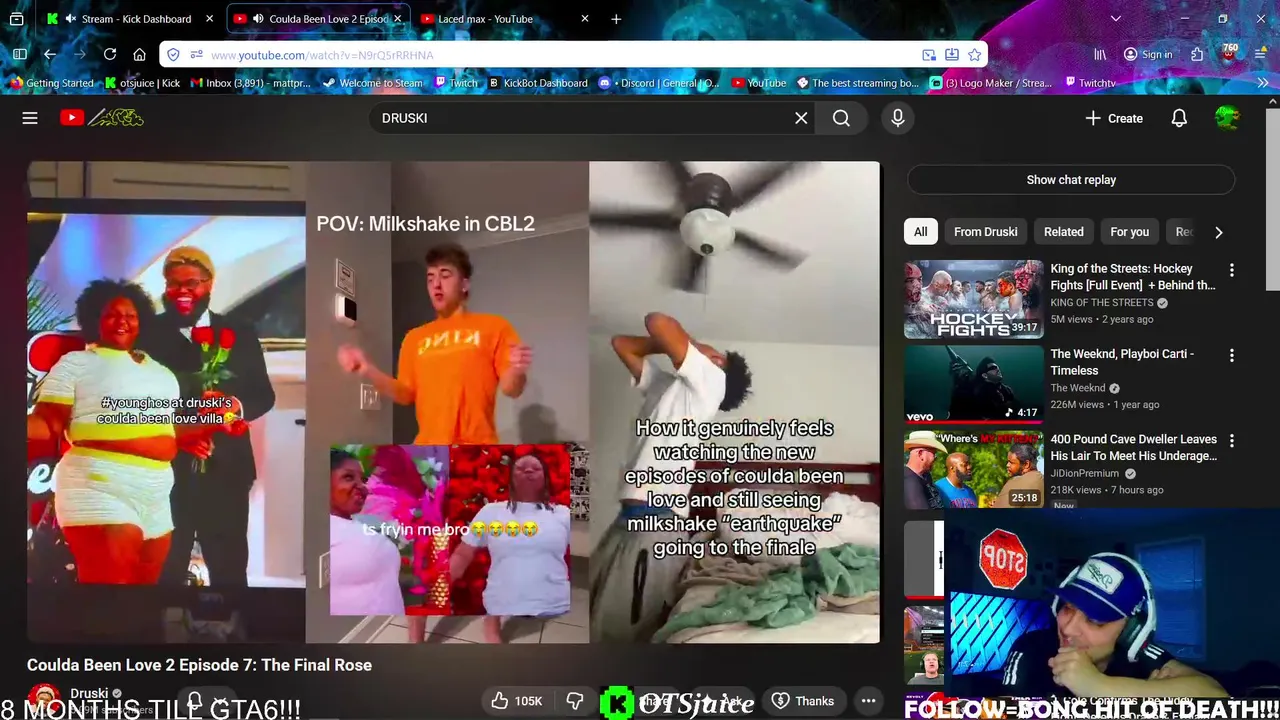
Task: Click Sign in on browser toolbar
Action: (1147, 55)
